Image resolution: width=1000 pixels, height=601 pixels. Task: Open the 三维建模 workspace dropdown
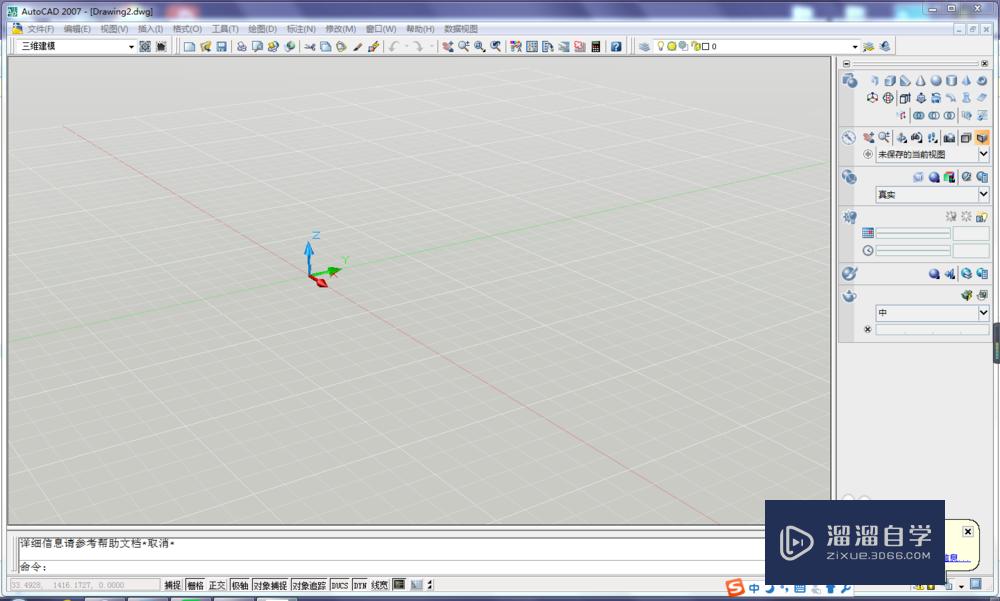132,46
